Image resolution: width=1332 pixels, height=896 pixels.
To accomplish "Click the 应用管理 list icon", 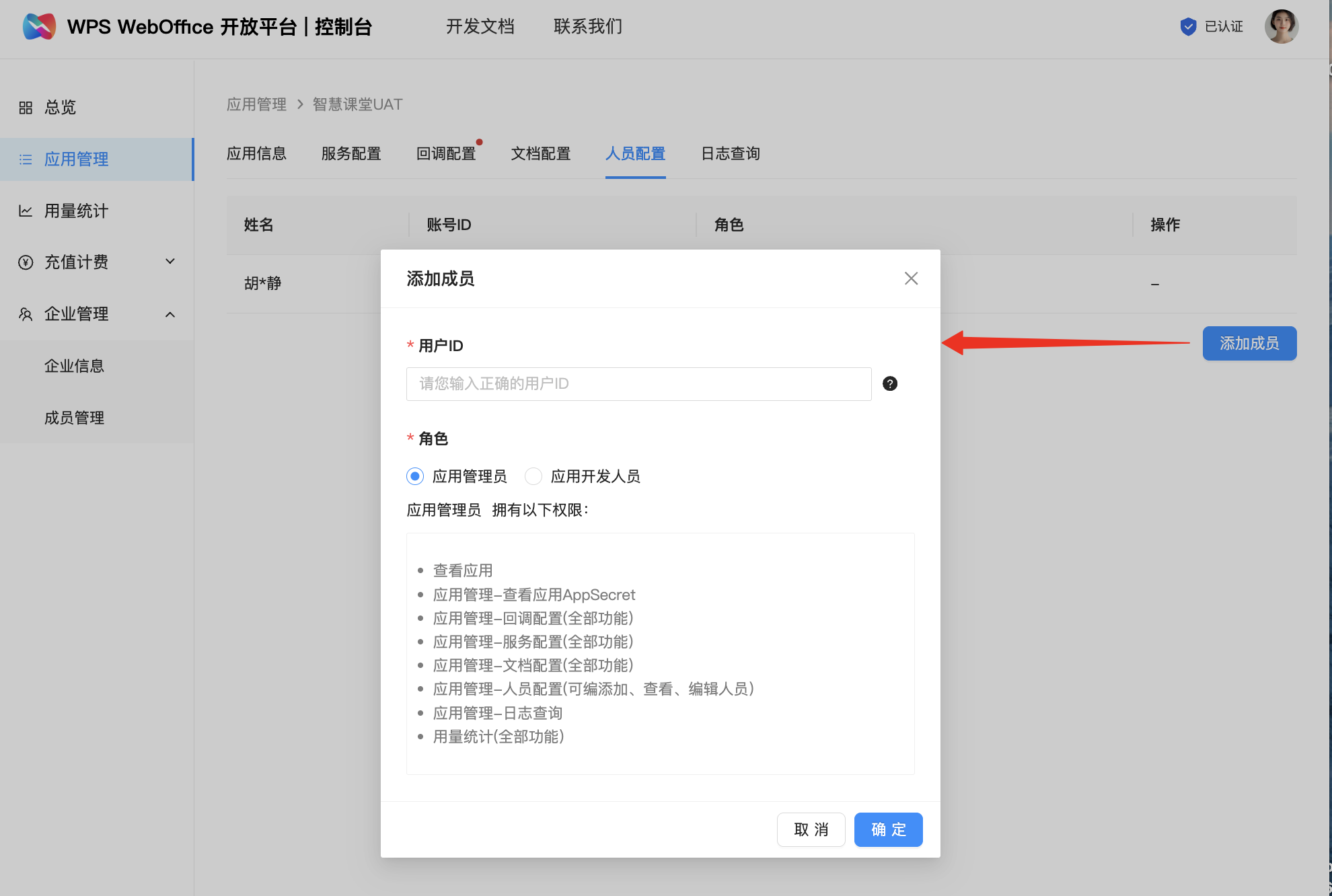I will tap(26, 159).
